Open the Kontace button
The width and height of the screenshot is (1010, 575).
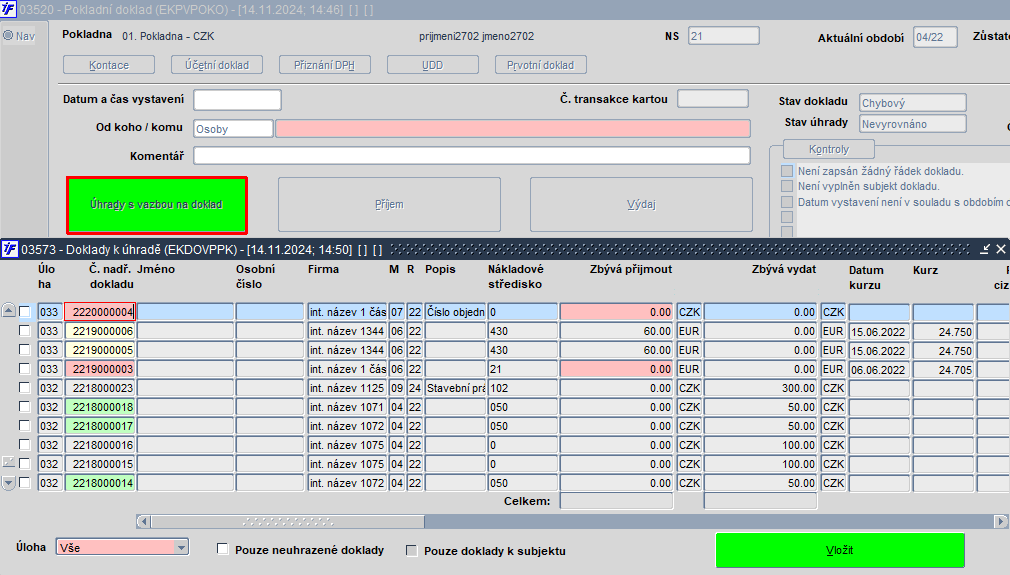tap(109, 65)
